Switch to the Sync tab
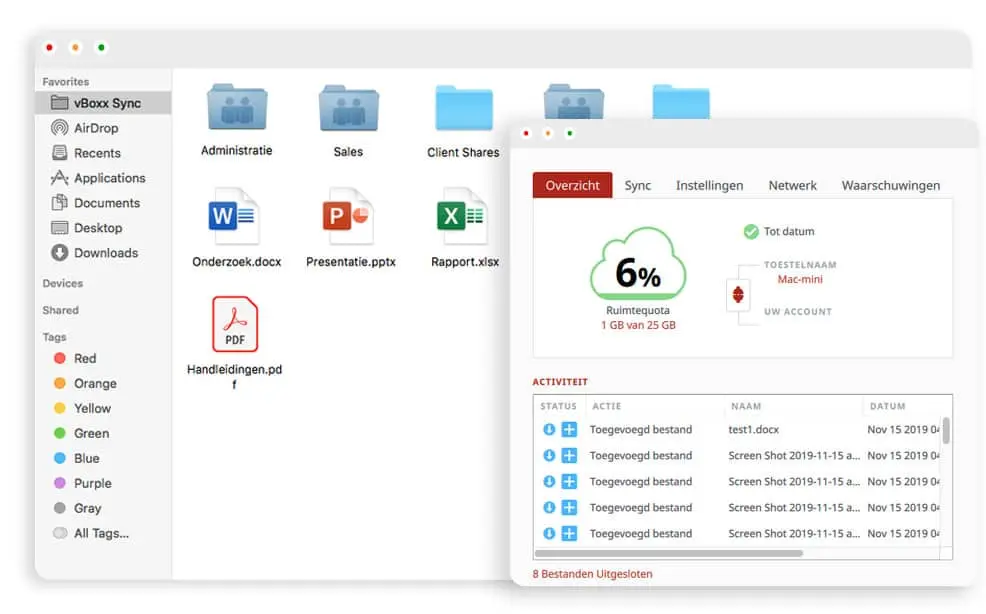 [x=638, y=186]
